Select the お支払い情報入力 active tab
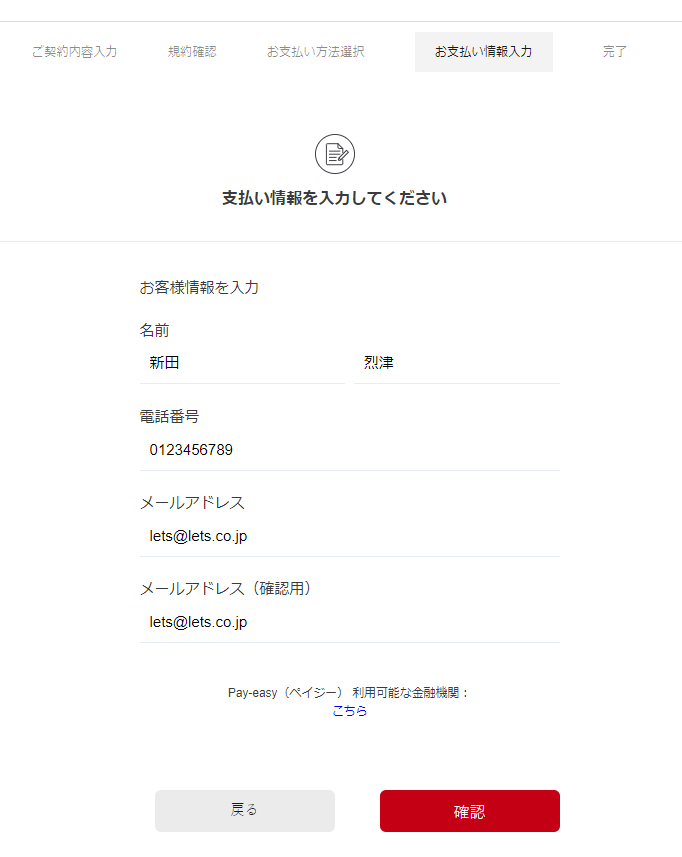Image resolution: width=682 pixels, height=857 pixels. tap(484, 52)
